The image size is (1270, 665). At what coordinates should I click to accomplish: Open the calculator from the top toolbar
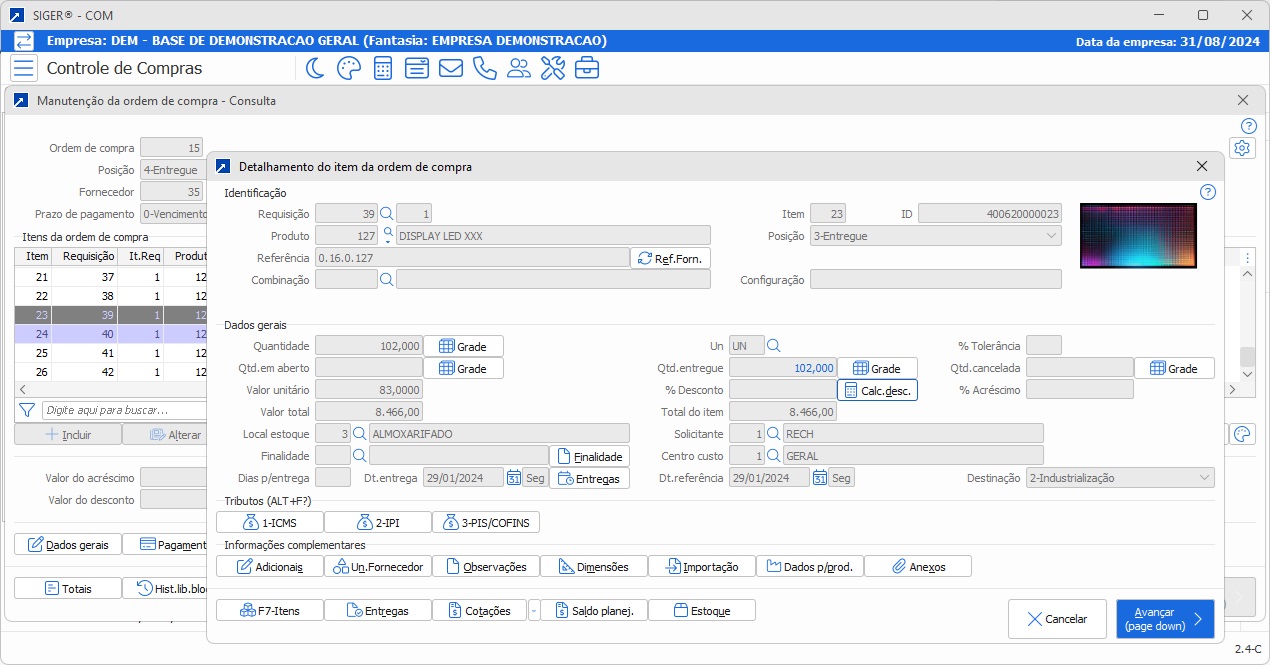click(382, 68)
